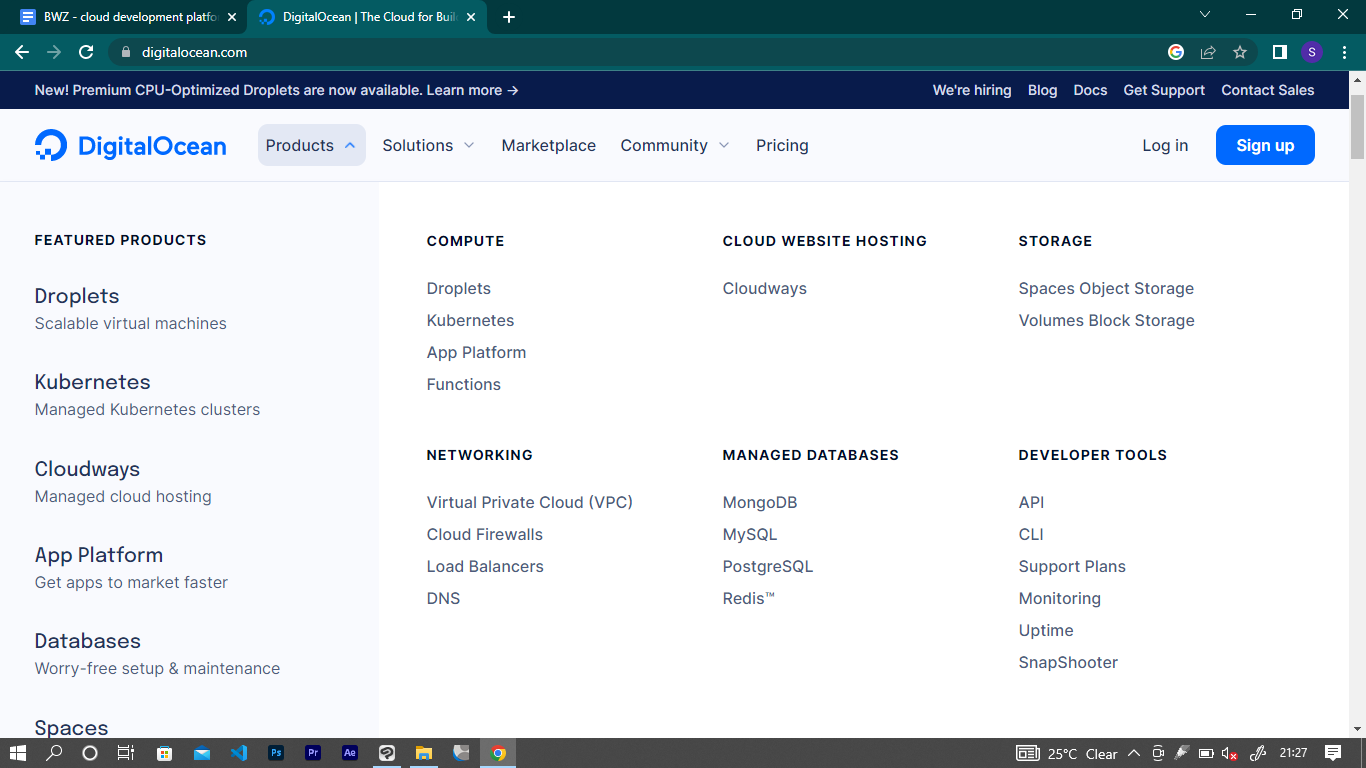
Task: Open Visual Studio Code from the taskbar
Action: tap(239, 753)
